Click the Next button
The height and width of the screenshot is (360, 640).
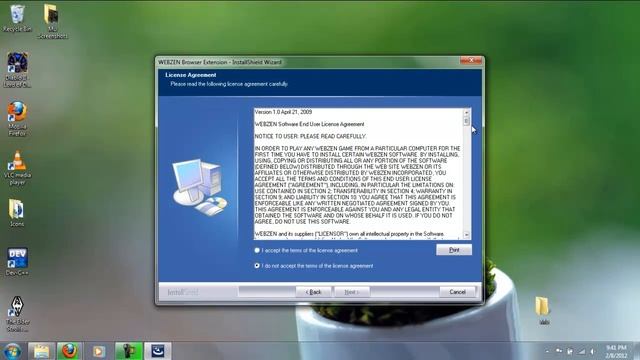click(x=352, y=292)
